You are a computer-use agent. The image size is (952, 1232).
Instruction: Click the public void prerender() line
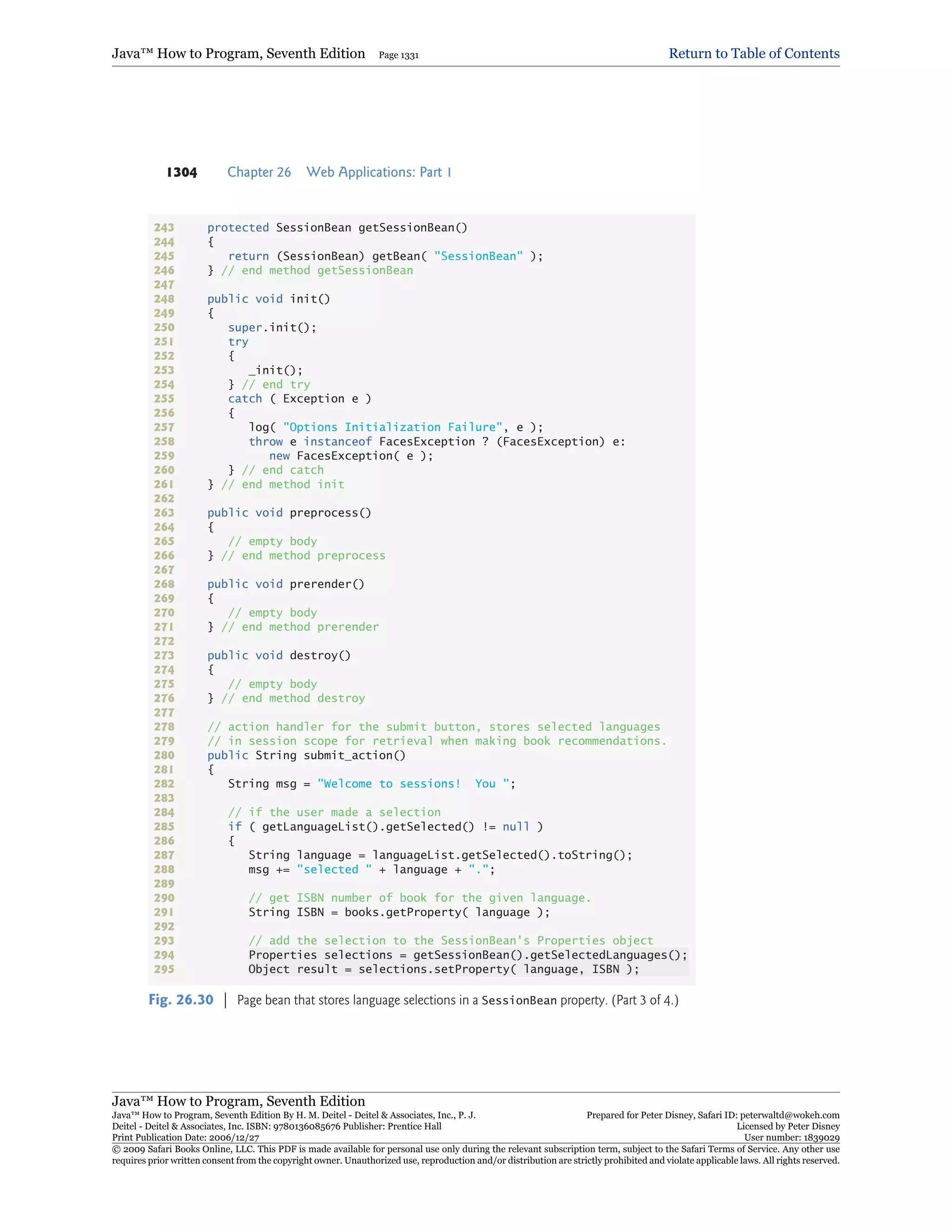pos(285,584)
